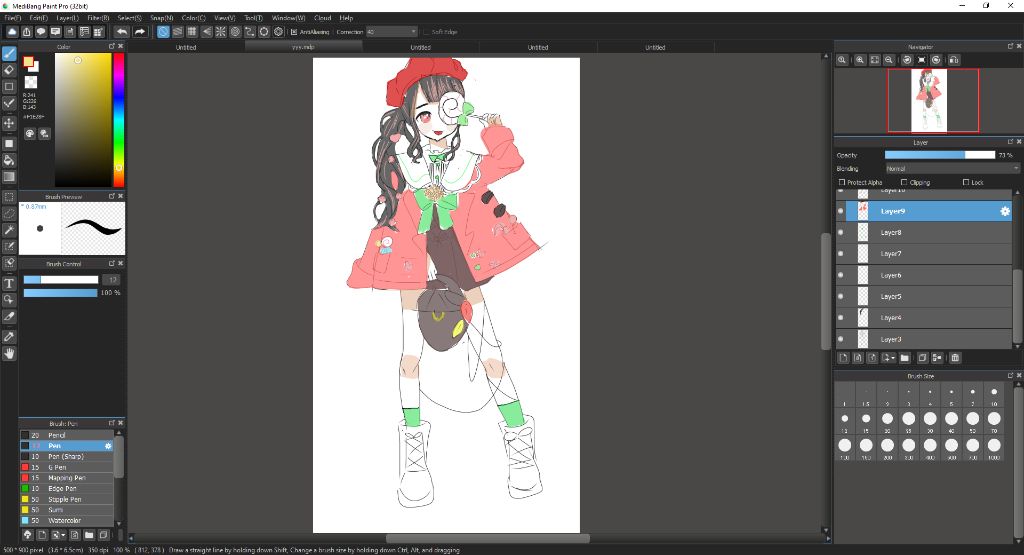The image size is (1024, 555).
Task: Click the zoom out icon in Navigator
Action: click(x=889, y=60)
